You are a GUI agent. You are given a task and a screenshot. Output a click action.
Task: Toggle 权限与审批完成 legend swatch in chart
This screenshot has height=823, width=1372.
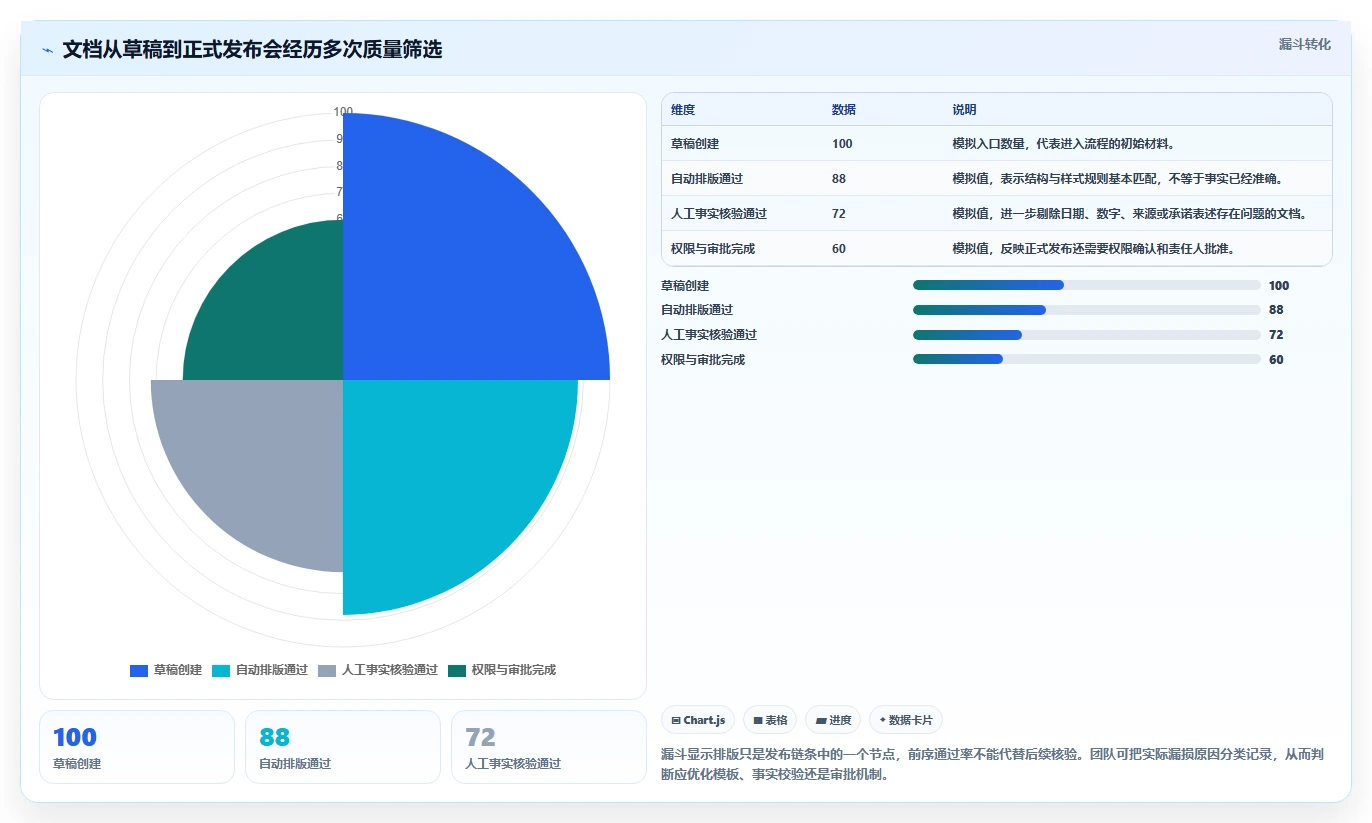click(x=457, y=670)
